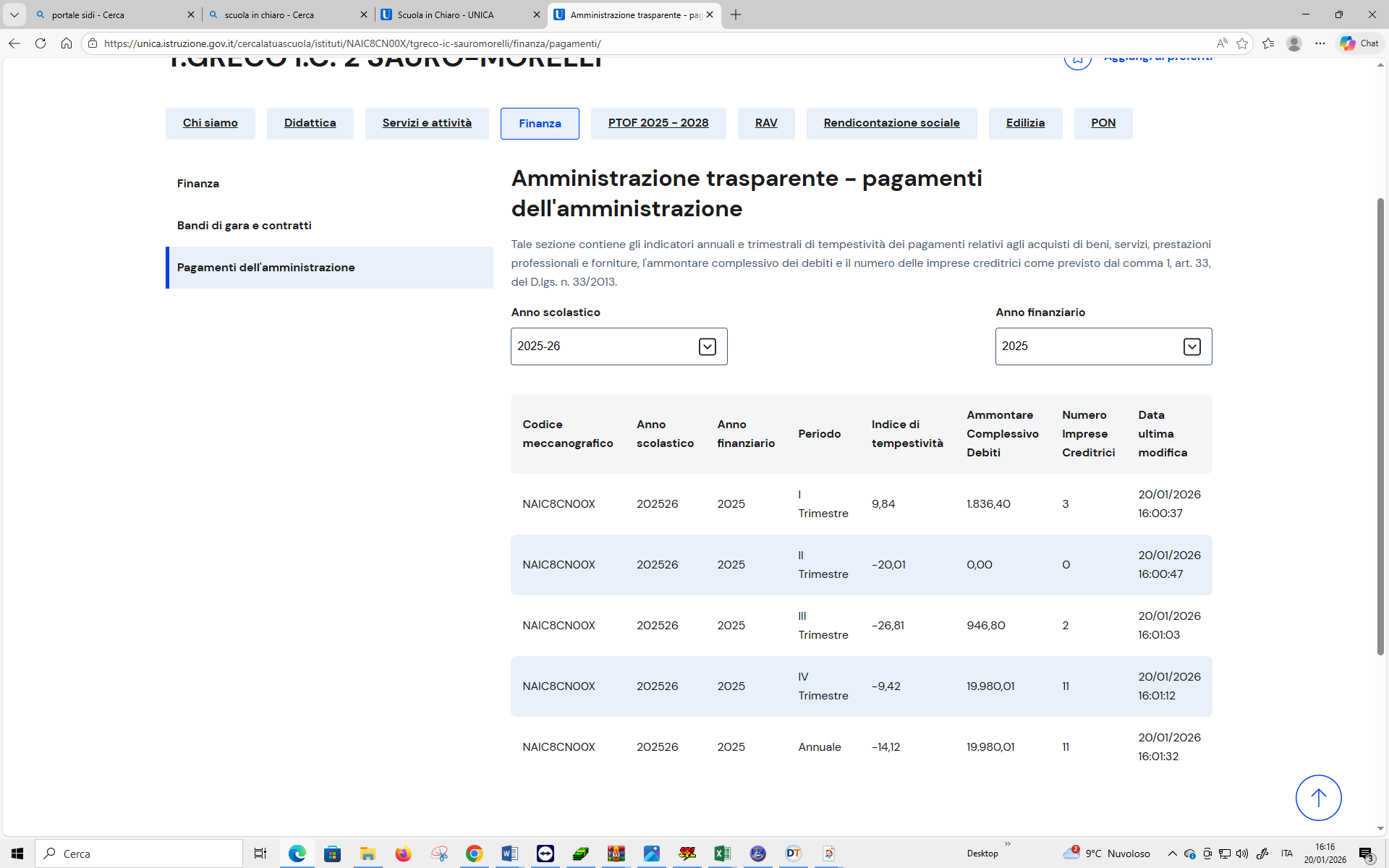Open Word from the taskbar
Viewport: 1389px width, 868px height.
509,854
